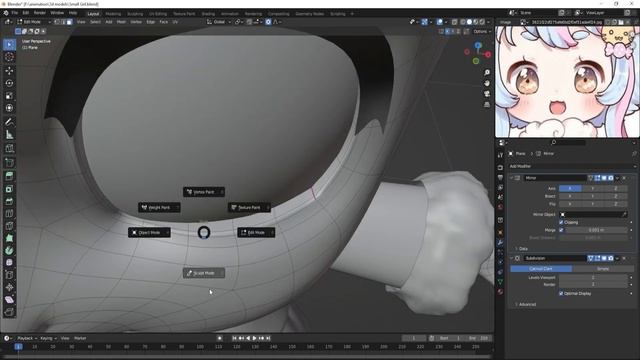The height and width of the screenshot is (360, 640).
Task: Open the Playback dropdown in timeline
Action: tap(27, 338)
